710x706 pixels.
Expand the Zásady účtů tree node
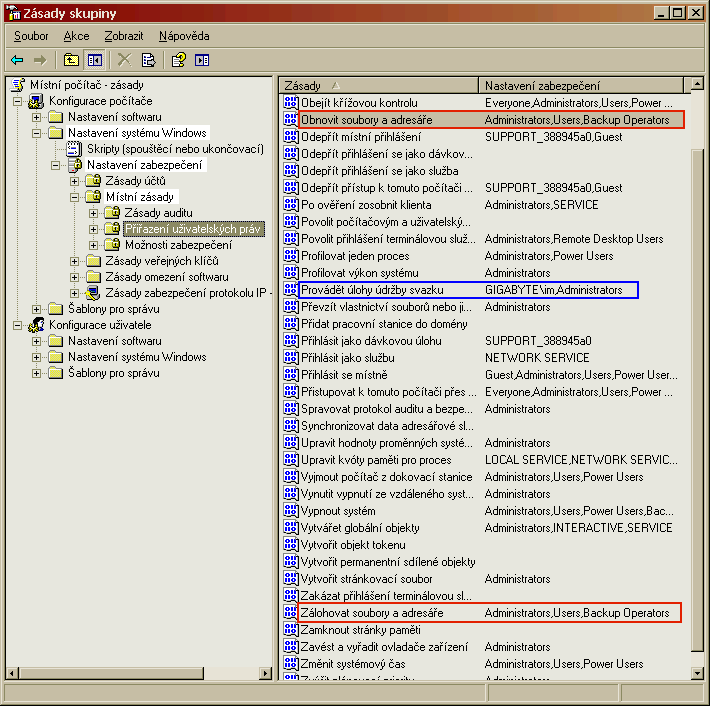(75, 181)
